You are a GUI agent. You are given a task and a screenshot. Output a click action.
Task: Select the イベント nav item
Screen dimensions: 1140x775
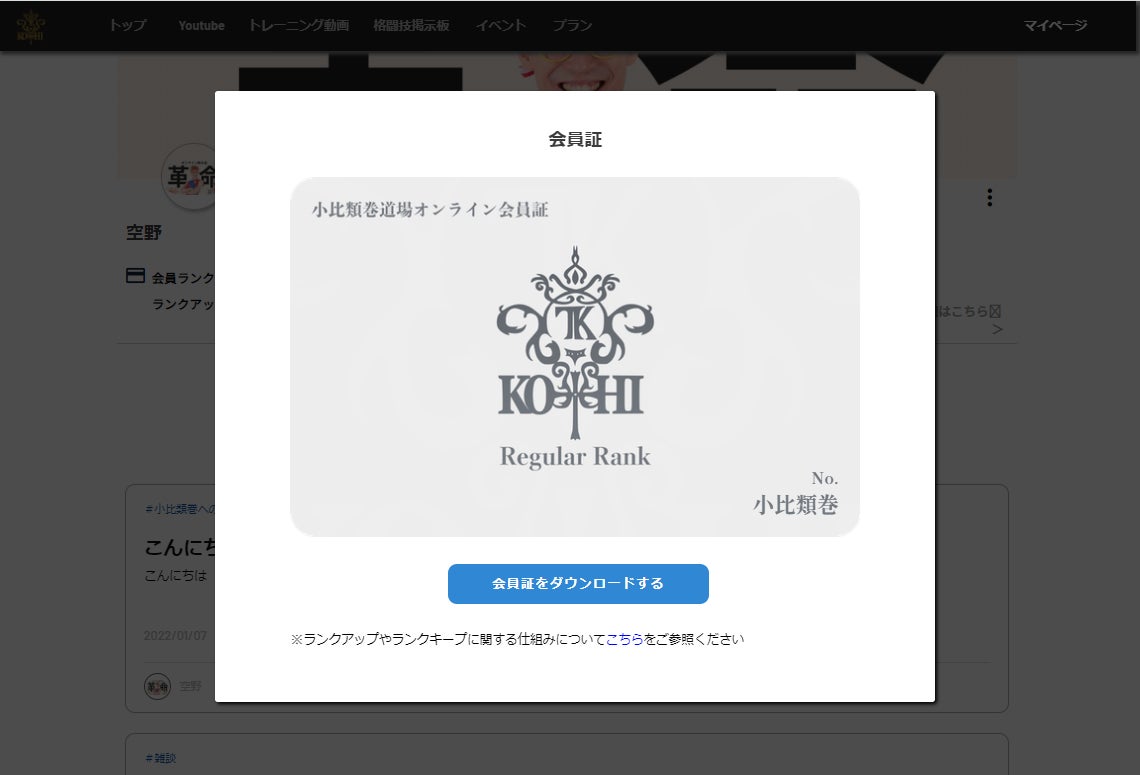point(501,25)
